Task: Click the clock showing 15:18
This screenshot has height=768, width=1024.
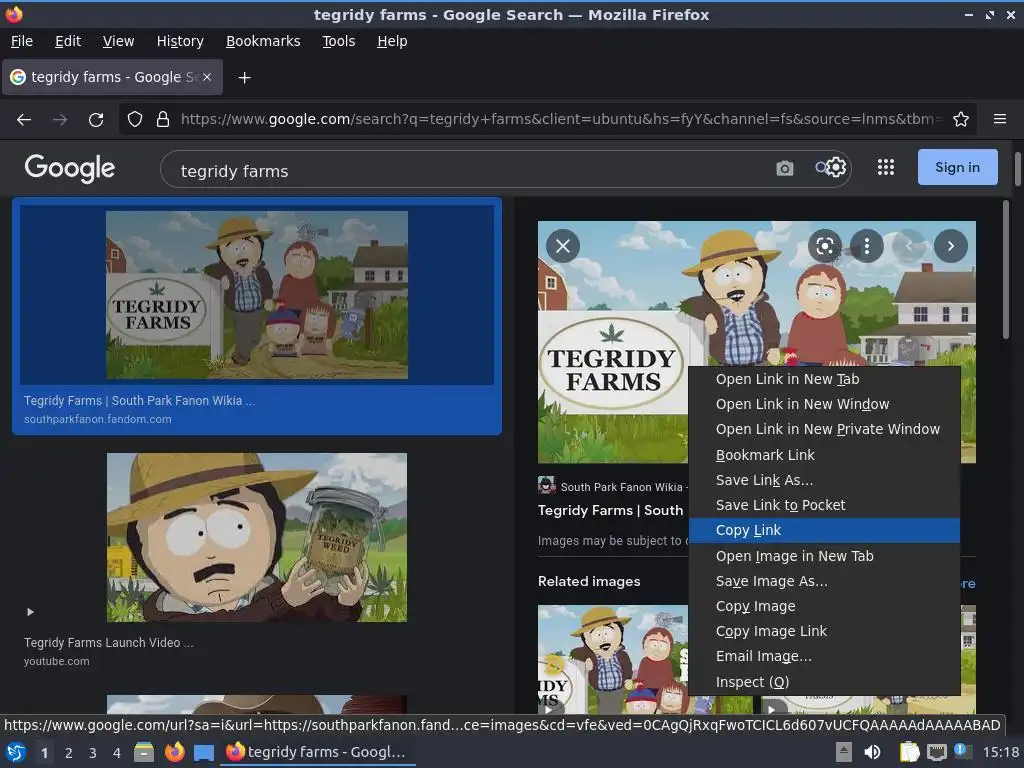Action: click(1000, 752)
